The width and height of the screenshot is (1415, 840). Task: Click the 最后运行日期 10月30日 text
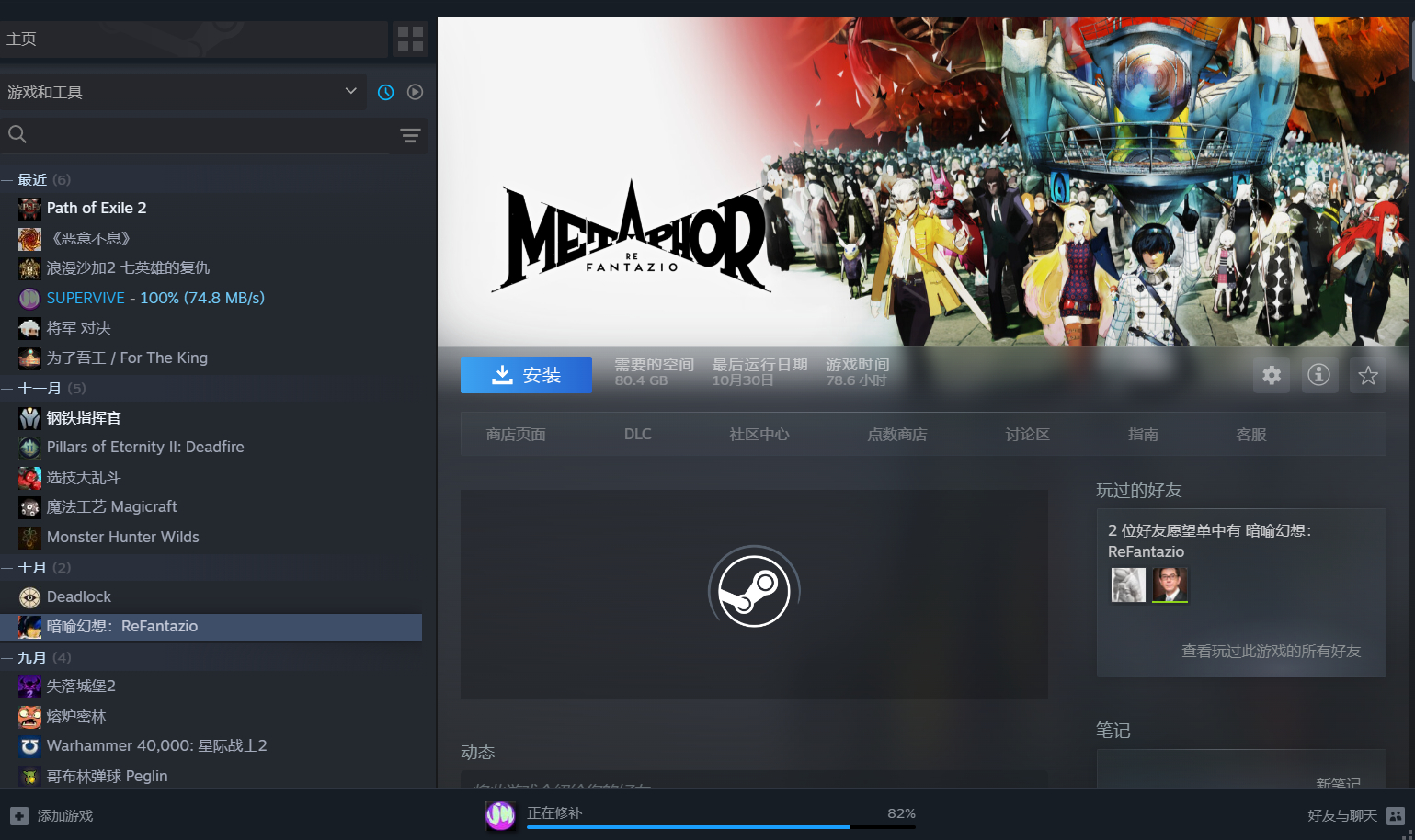(759, 372)
